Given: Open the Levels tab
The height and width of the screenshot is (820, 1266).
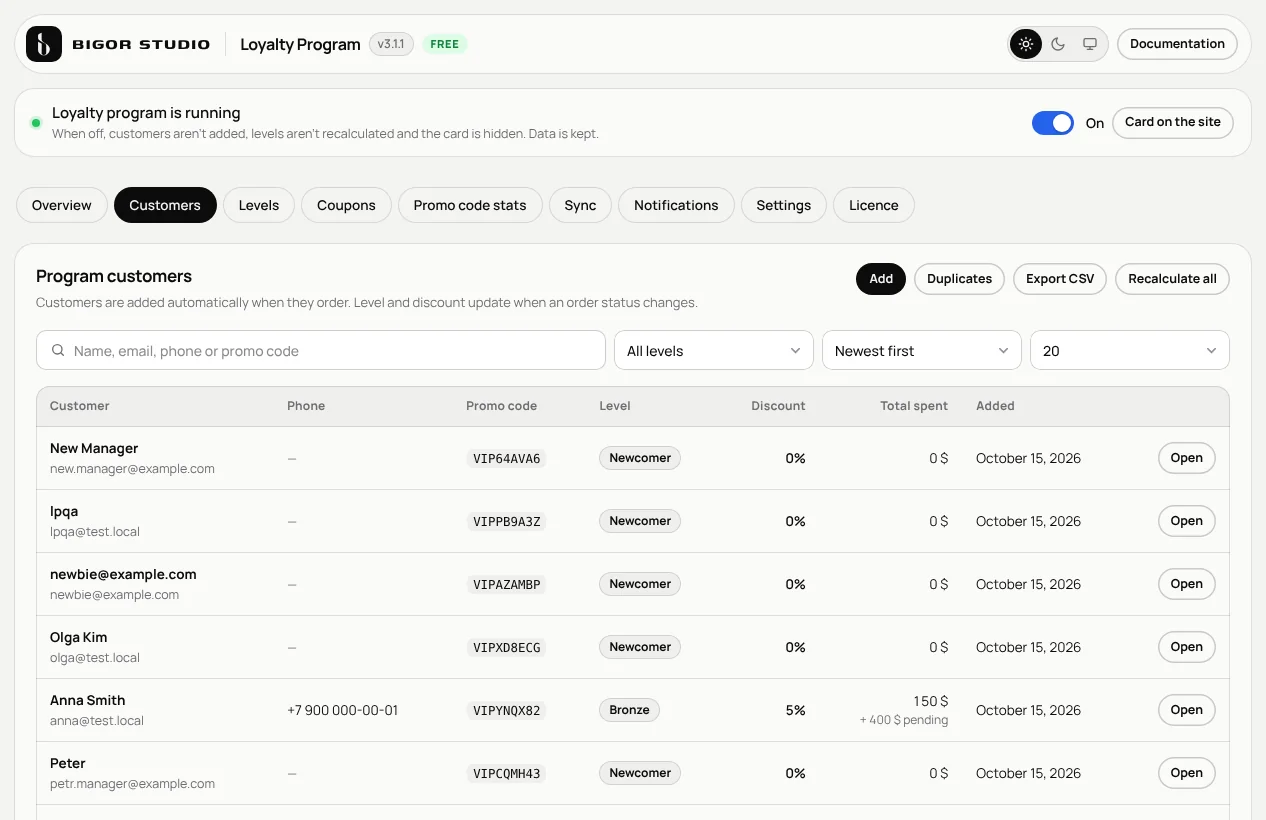Looking at the screenshot, I should [x=259, y=205].
